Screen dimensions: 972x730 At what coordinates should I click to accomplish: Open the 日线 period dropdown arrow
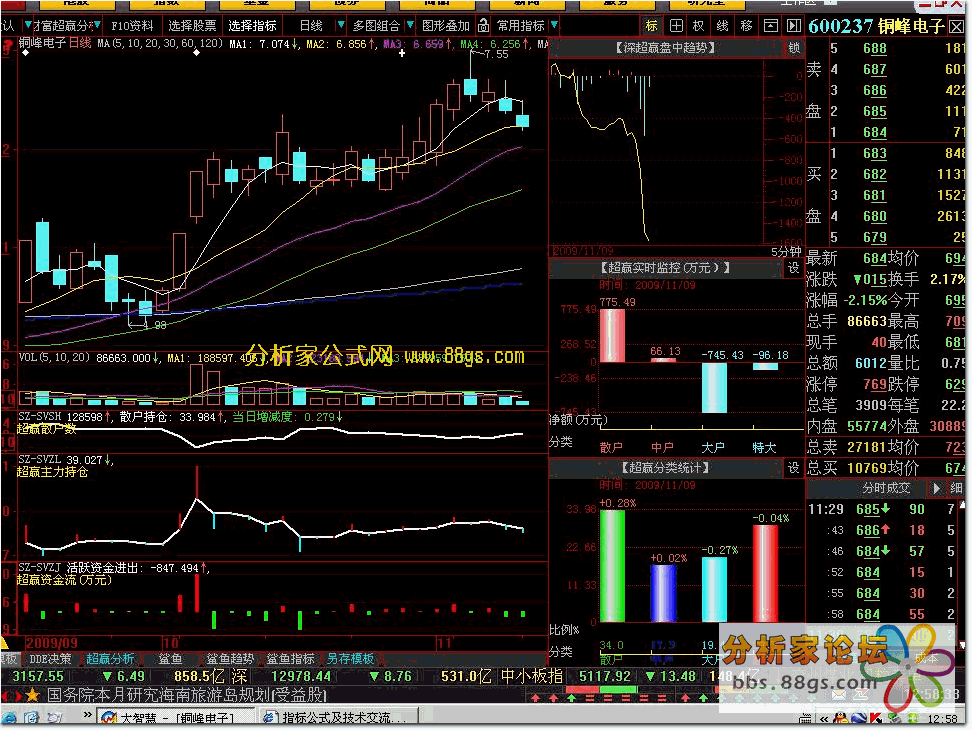click(x=340, y=25)
